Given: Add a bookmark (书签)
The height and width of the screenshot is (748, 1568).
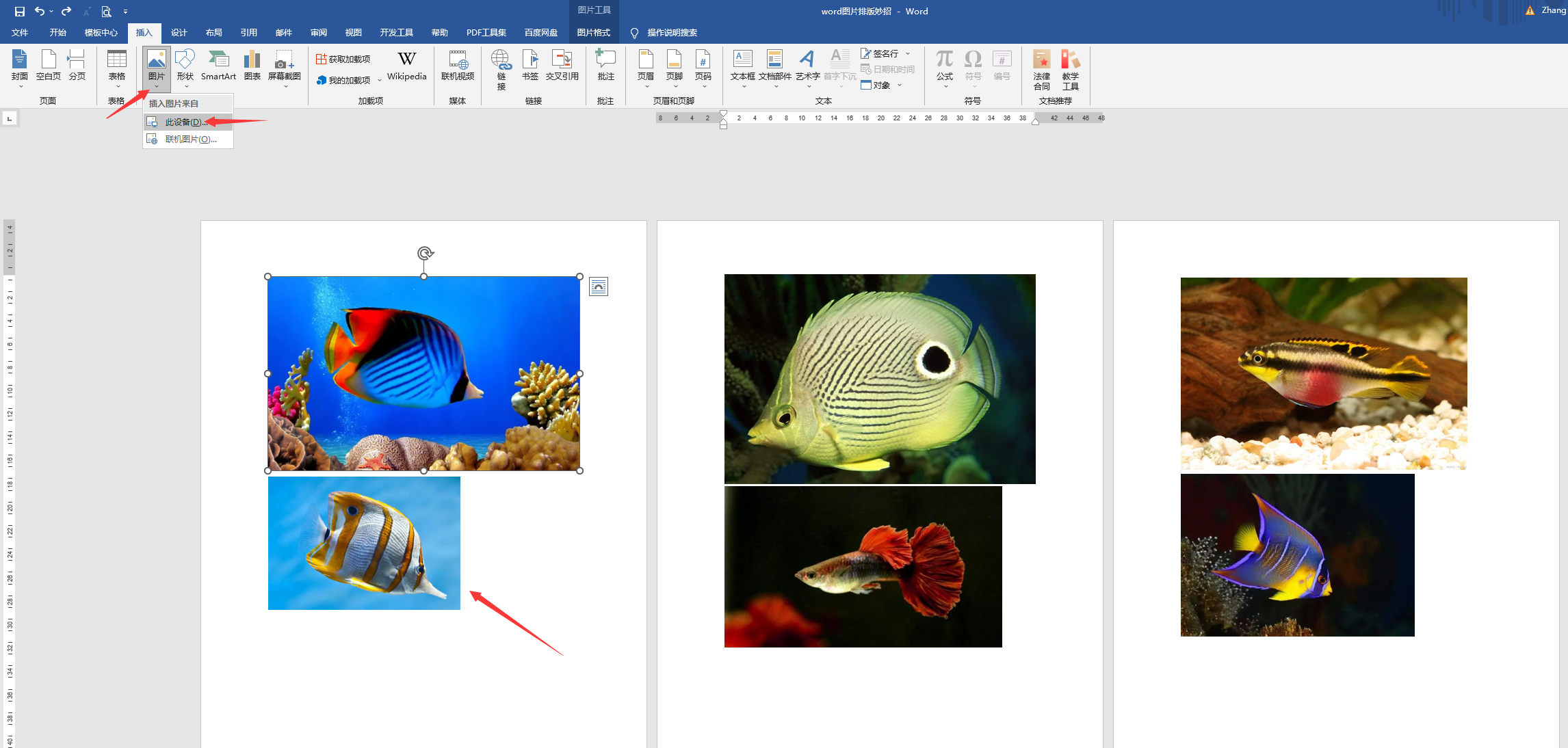Looking at the screenshot, I should (530, 67).
